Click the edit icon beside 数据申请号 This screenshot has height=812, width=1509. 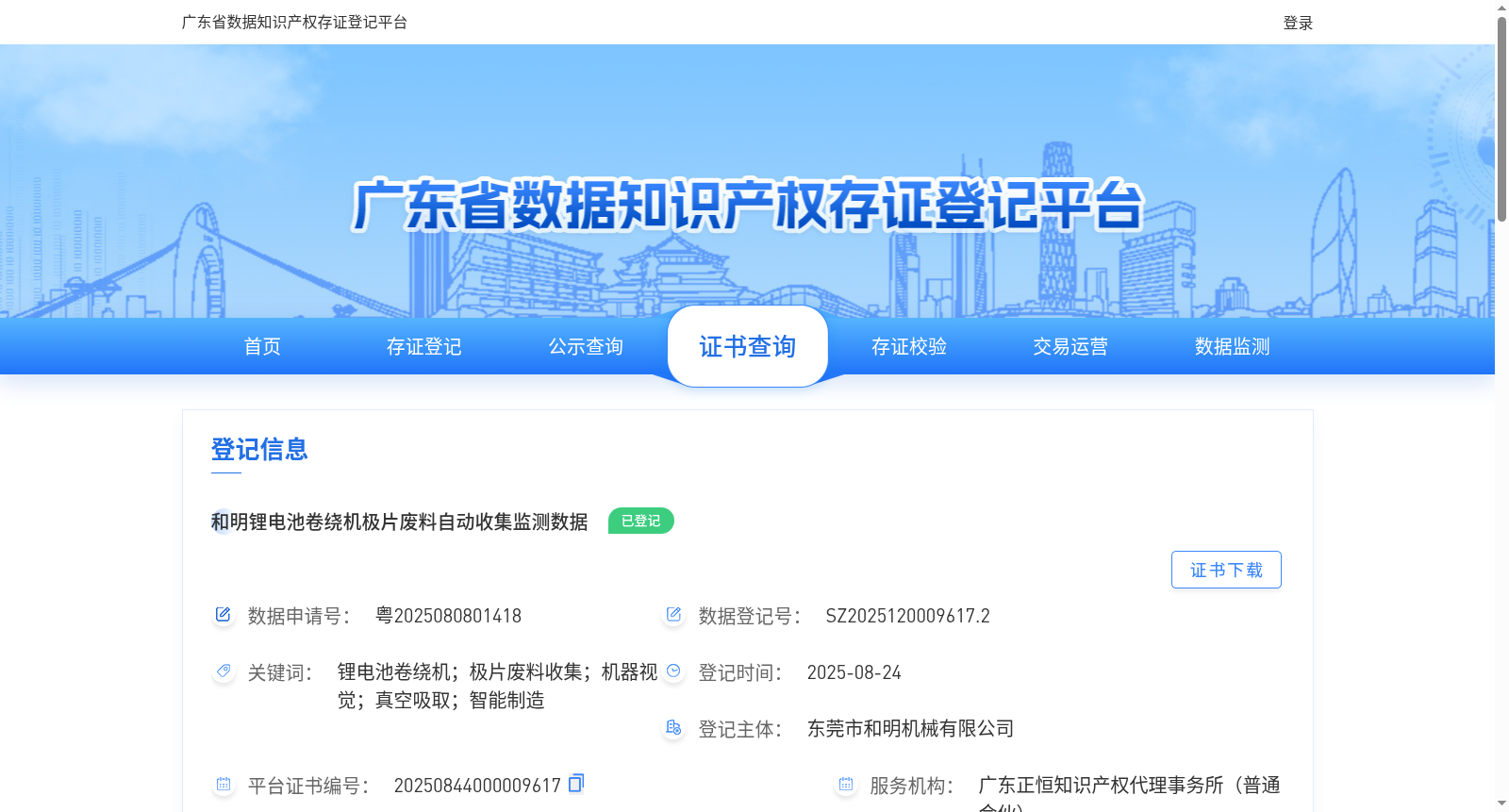(x=223, y=615)
